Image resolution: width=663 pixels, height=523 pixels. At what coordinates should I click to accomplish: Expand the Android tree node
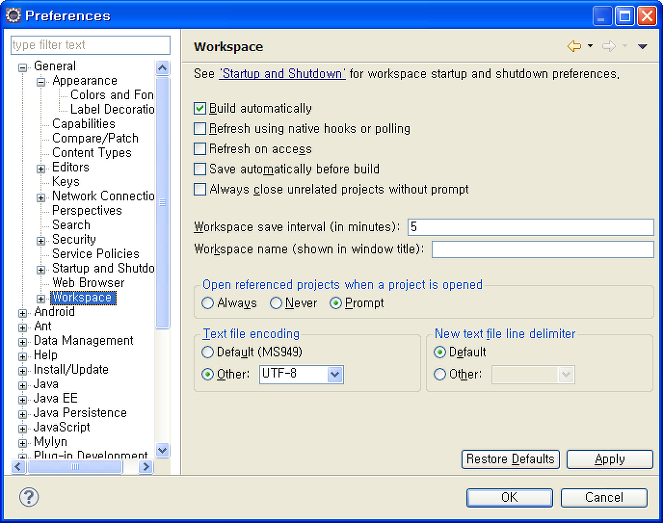pos(23,313)
